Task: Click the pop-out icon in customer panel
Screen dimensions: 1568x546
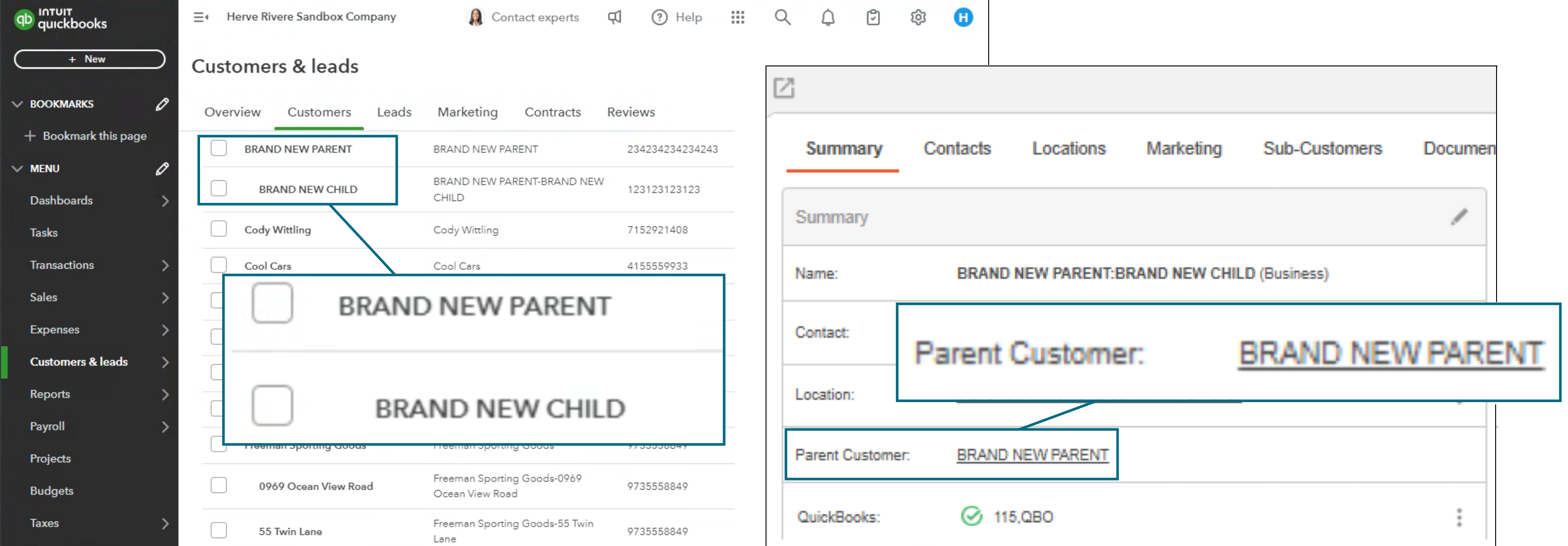Action: click(x=784, y=88)
